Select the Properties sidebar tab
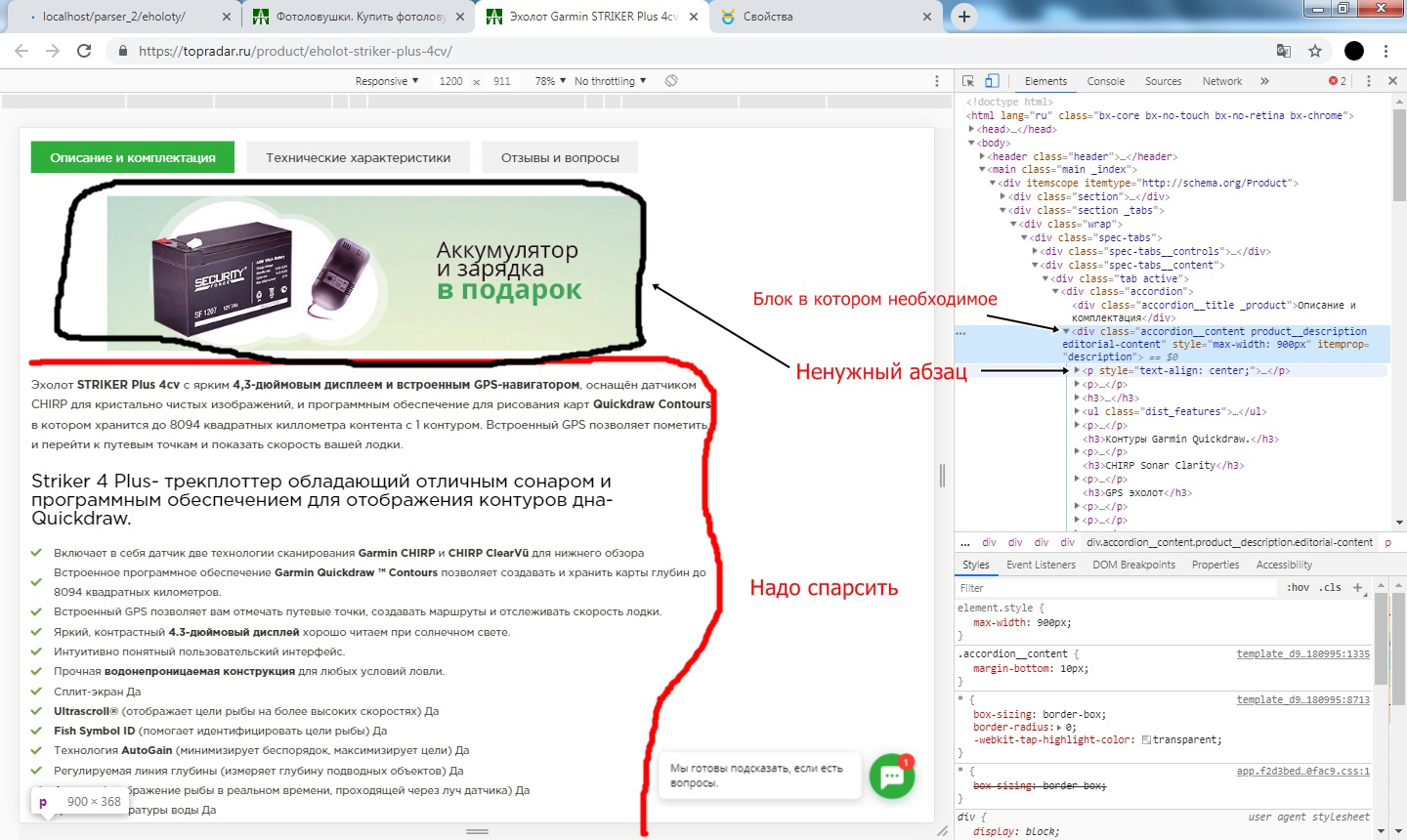This screenshot has height=840, width=1407. click(1215, 565)
